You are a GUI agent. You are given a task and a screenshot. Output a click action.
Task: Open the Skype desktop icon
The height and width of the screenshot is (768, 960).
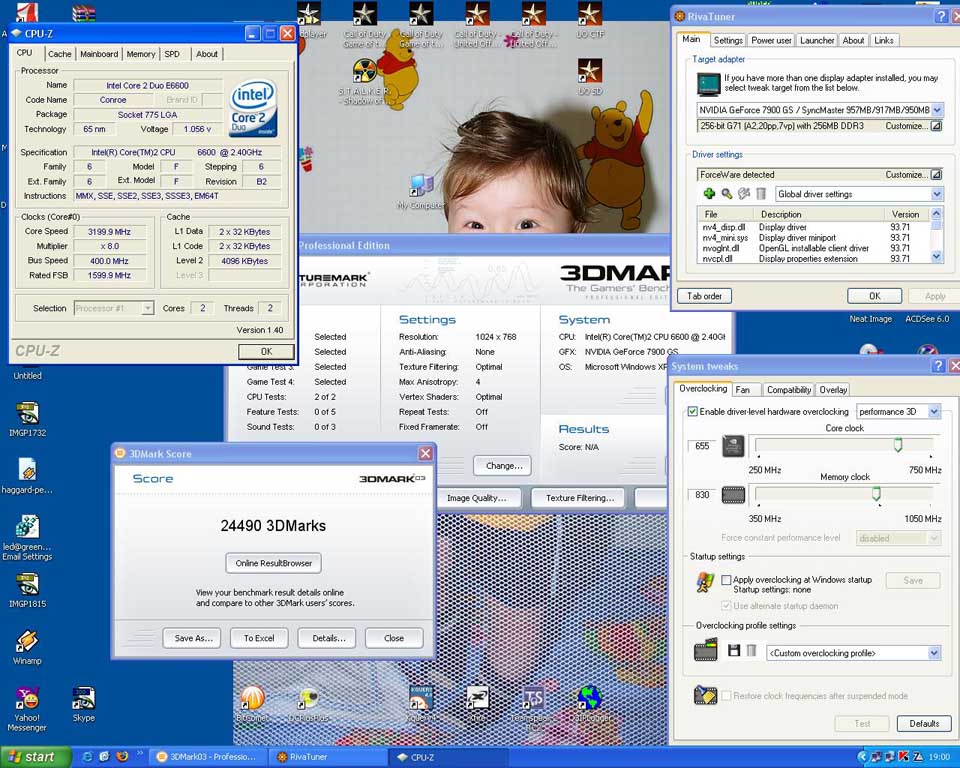pyautogui.click(x=83, y=704)
